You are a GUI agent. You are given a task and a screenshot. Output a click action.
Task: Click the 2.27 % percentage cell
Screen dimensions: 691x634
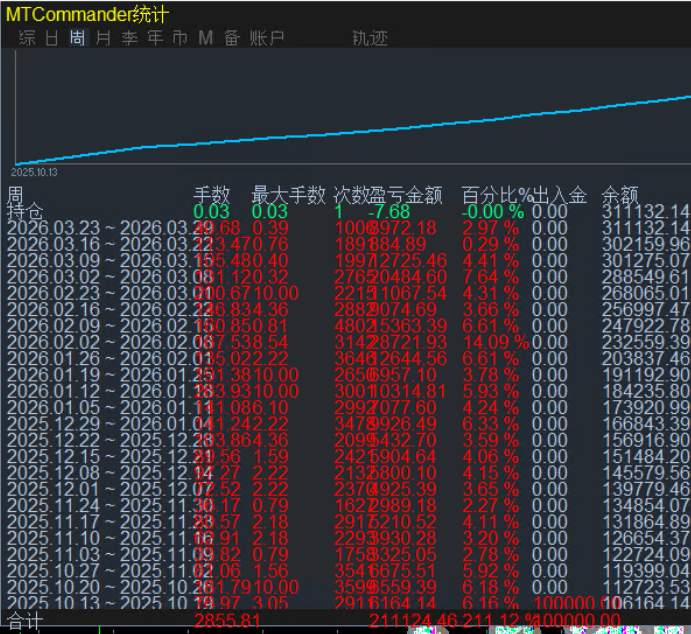click(490, 505)
